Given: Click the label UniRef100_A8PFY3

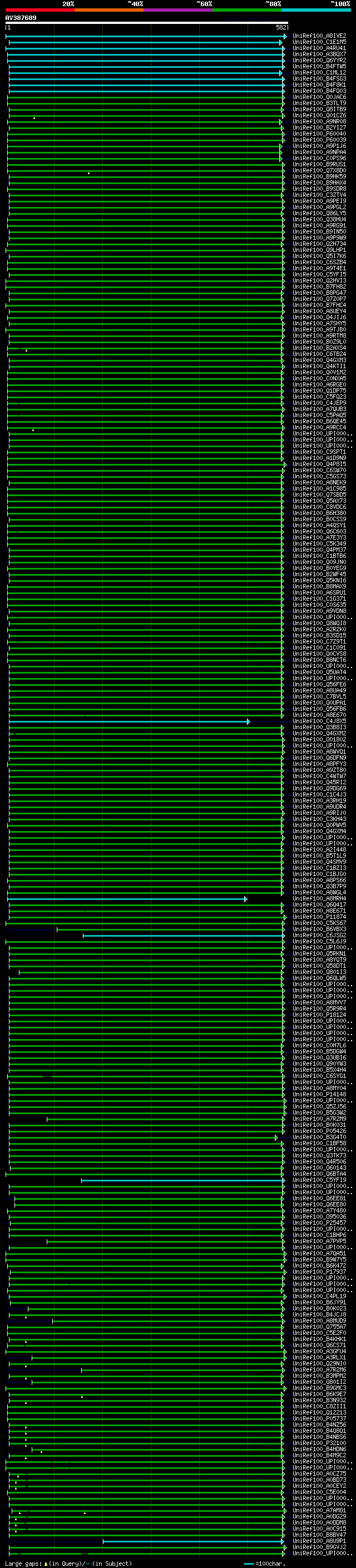Looking at the screenshot, I should (319, 763).
